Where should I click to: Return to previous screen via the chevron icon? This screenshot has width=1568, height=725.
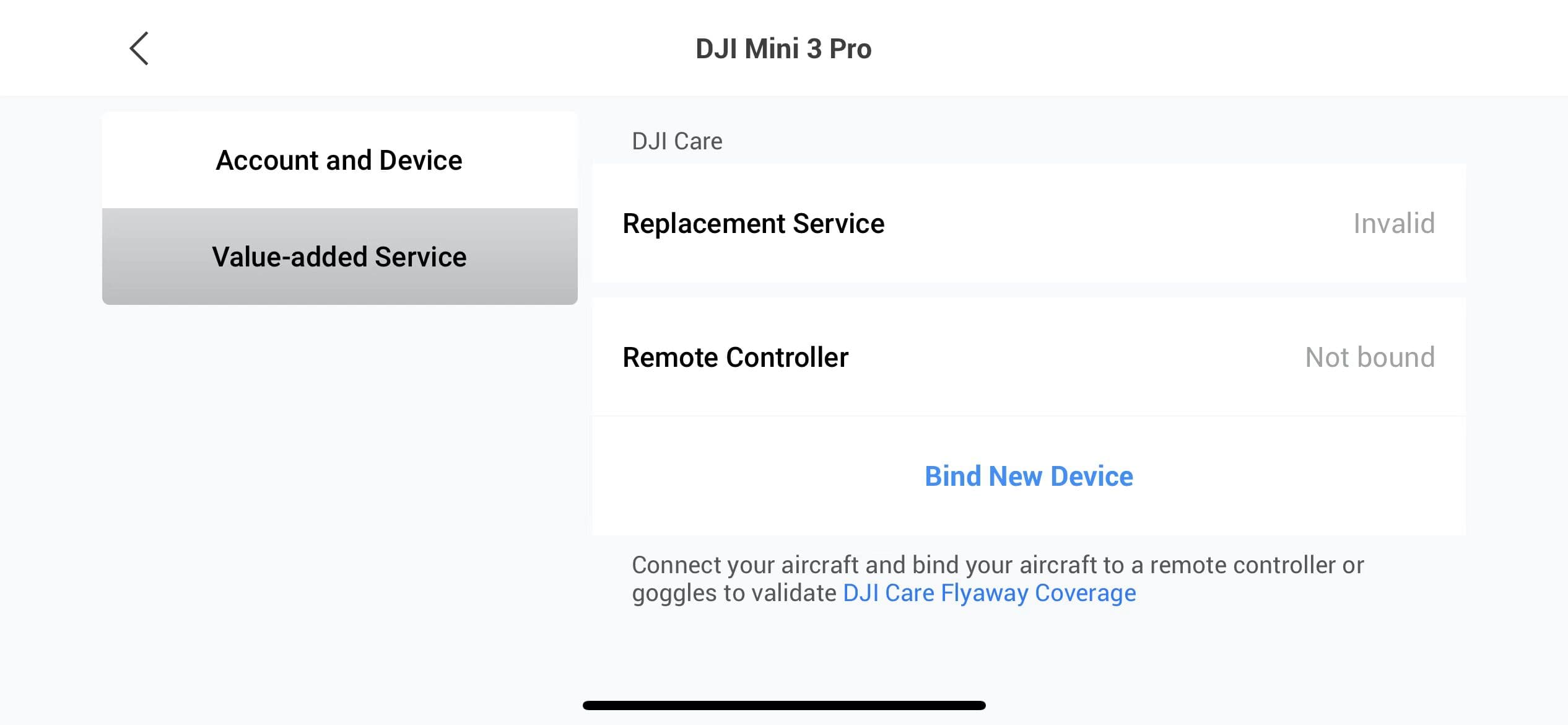point(139,48)
